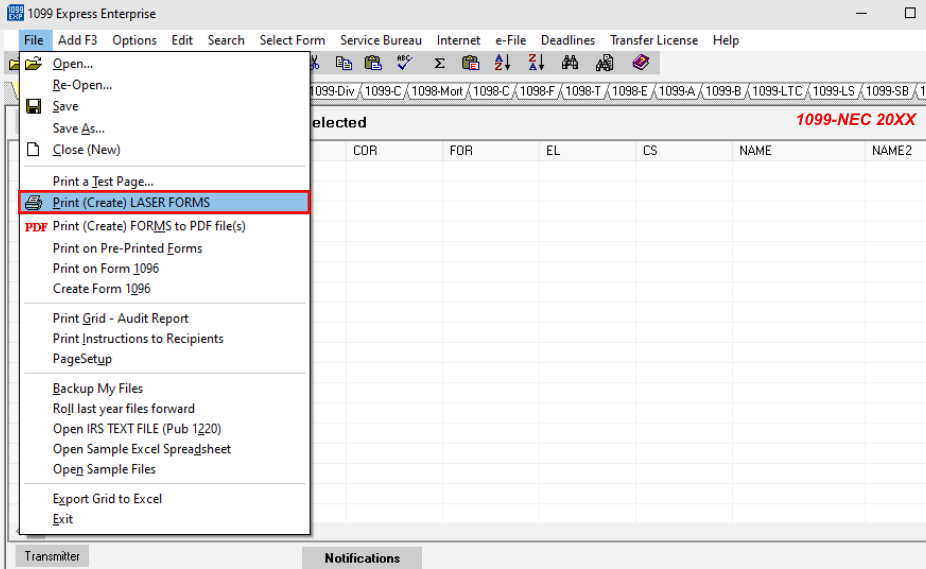926x569 pixels.
Task: Run spell check with the ABC checkmark icon
Action: [x=405, y=63]
